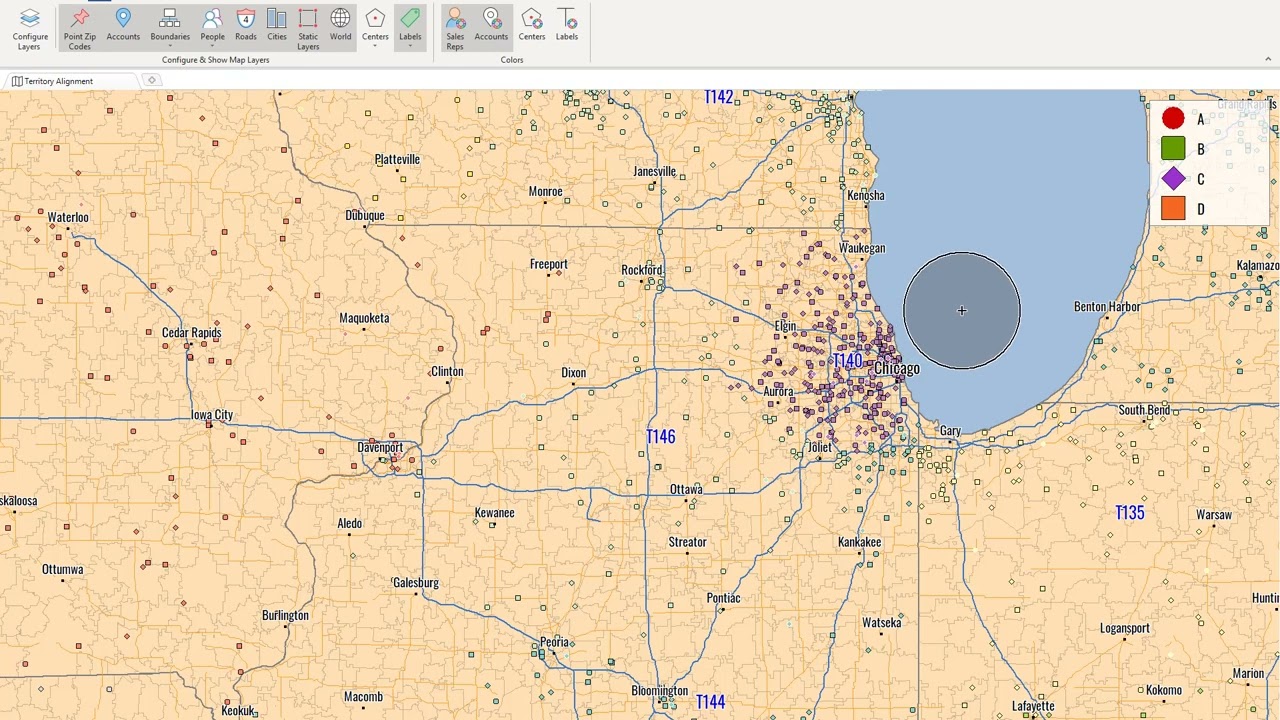This screenshot has height=720, width=1280.
Task: Click the T135 territory label
Action: click(x=1130, y=512)
